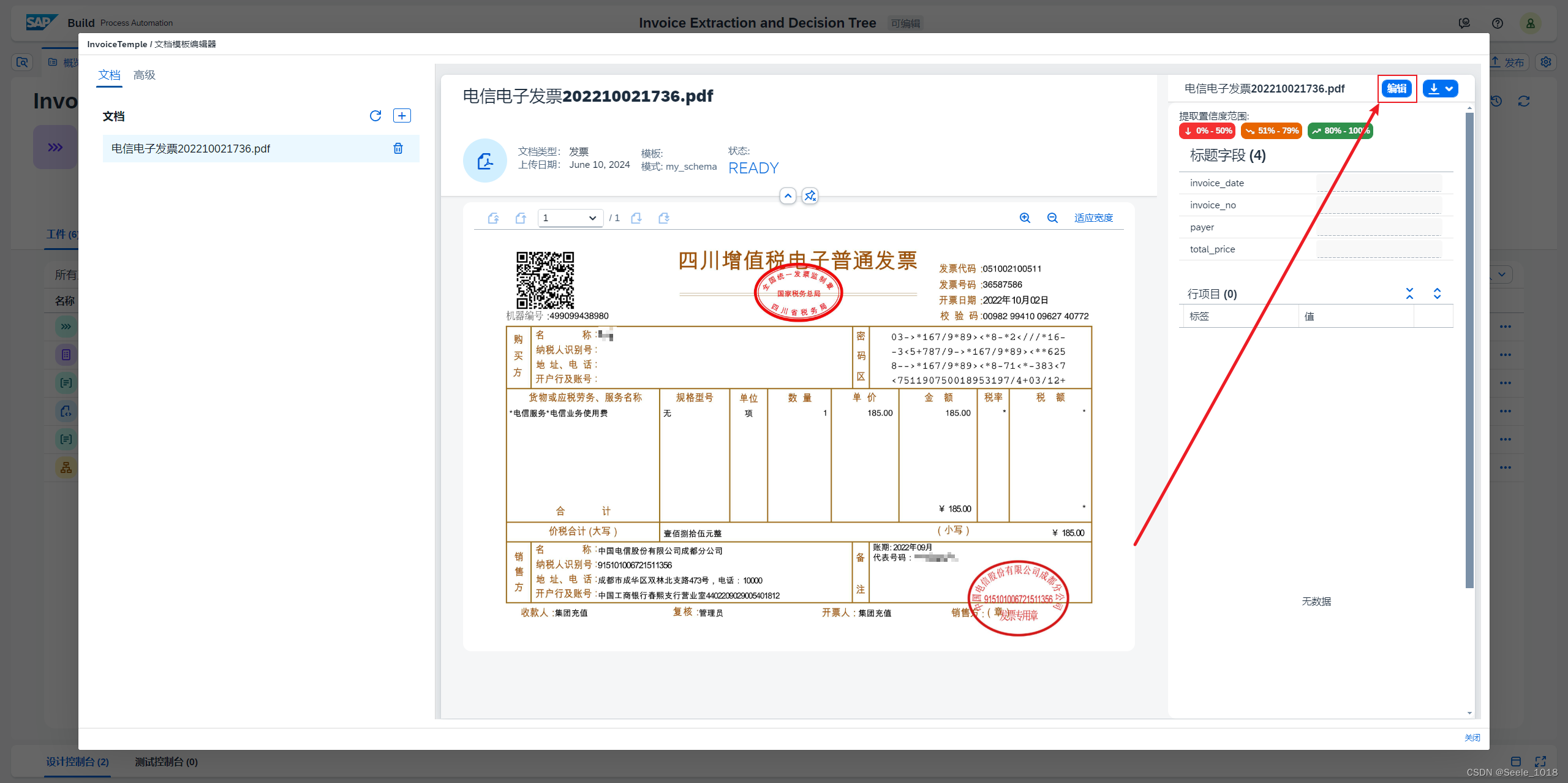Add a new document with plus icon
1568x783 pixels.
(x=402, y=116)
